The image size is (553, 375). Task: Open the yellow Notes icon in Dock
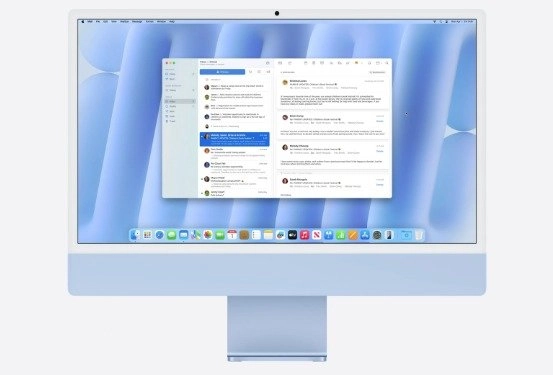268,235
